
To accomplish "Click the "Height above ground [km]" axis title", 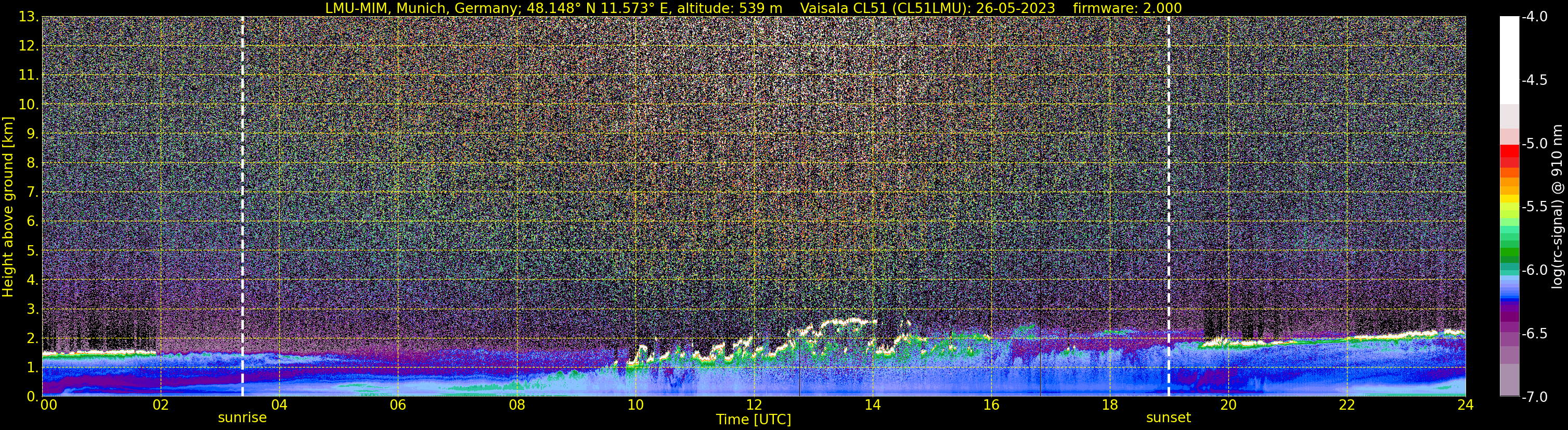I will tap(8, 207).
